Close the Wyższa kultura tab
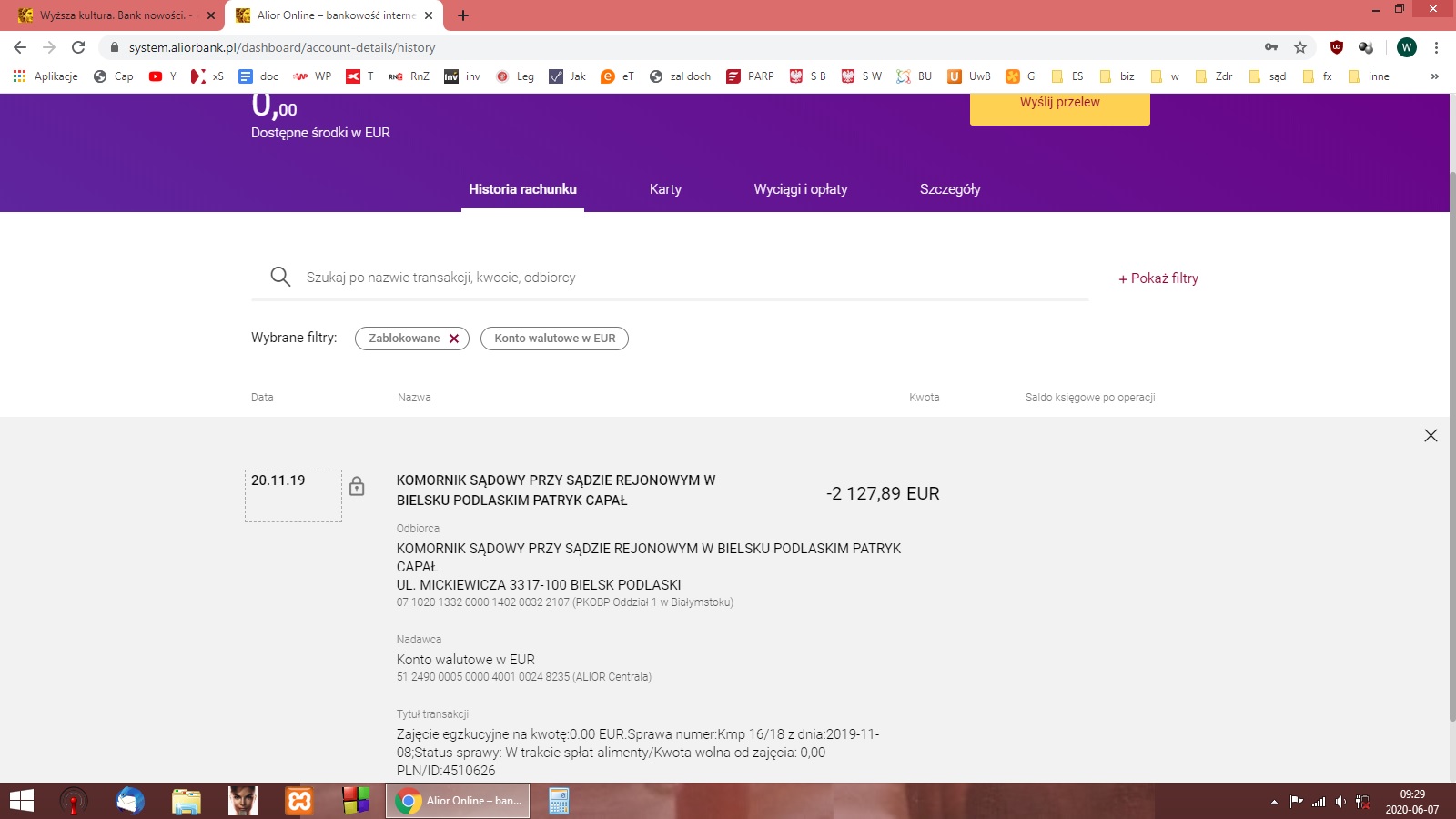The width and height of the screenshot is (1456, 819). [x=210, y=15]
